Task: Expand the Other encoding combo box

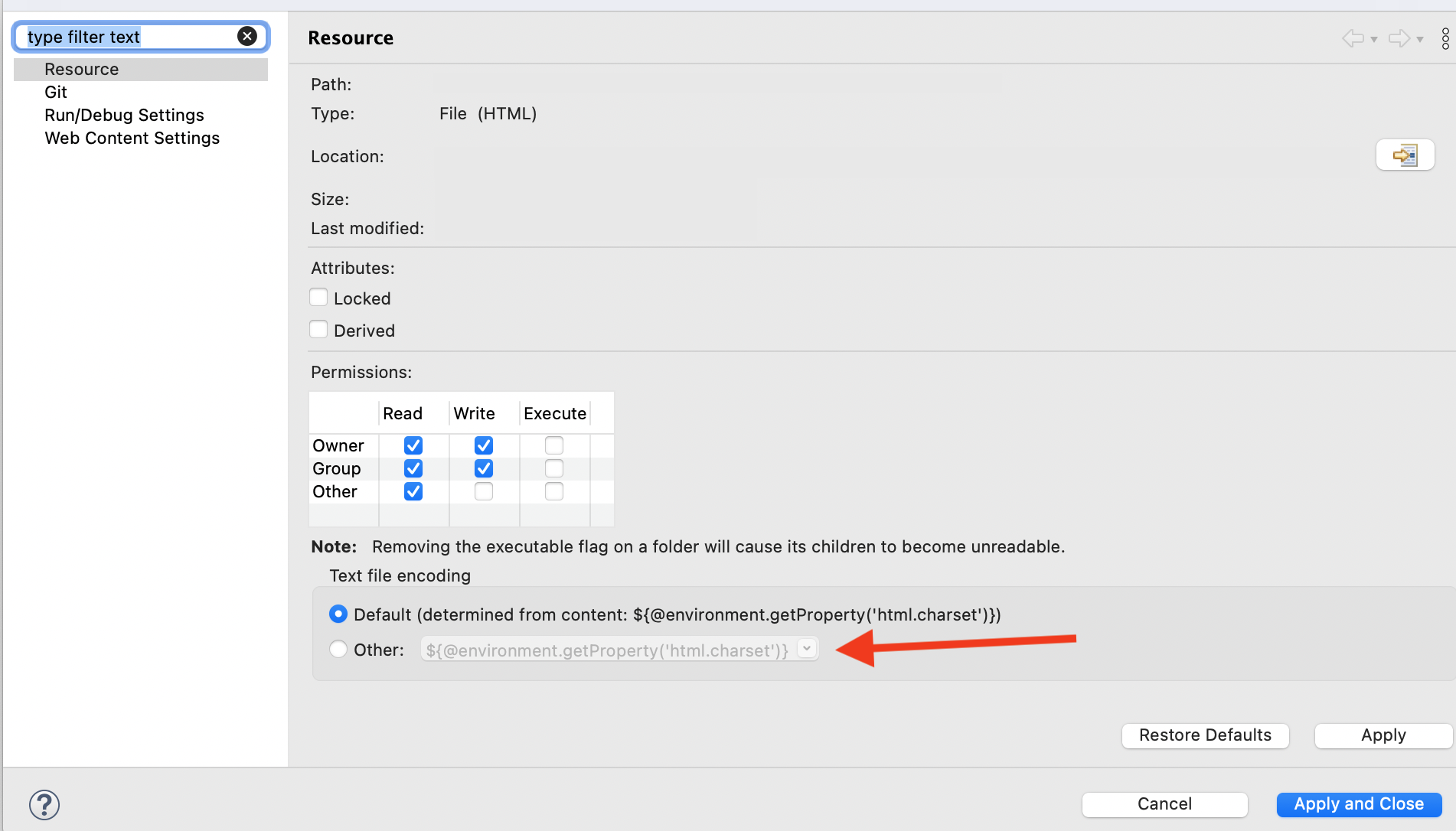Action: pos(807,649)
